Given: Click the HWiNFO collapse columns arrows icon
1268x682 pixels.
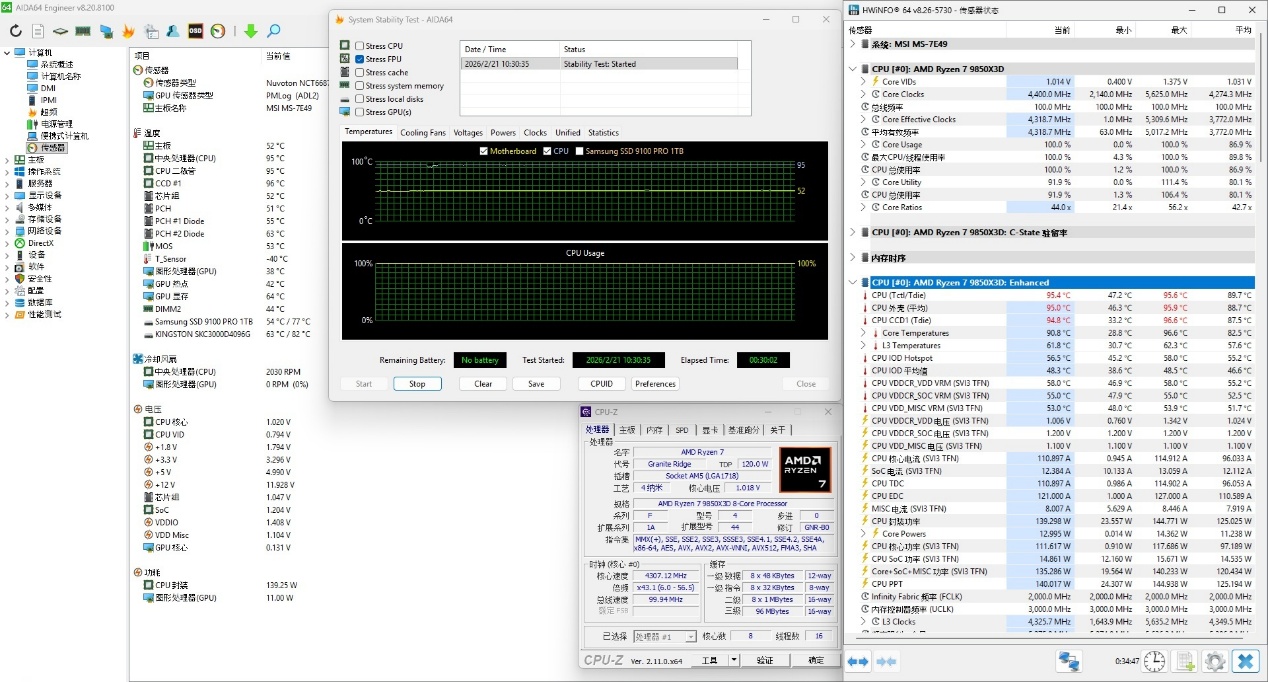Looking at the screenshot, I should click(885, 661).
